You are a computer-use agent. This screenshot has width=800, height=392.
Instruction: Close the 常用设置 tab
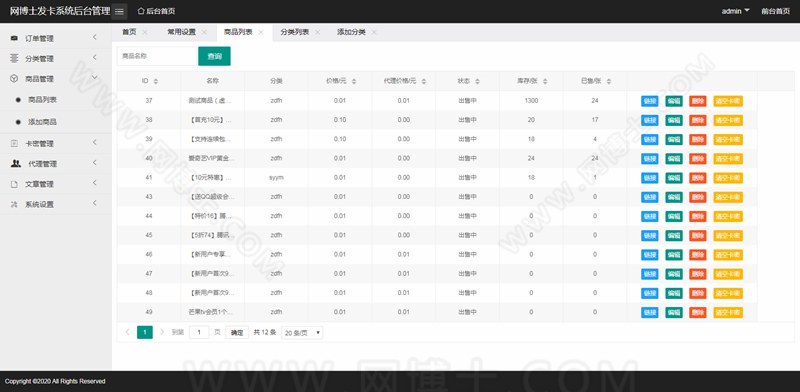point(204,32)
